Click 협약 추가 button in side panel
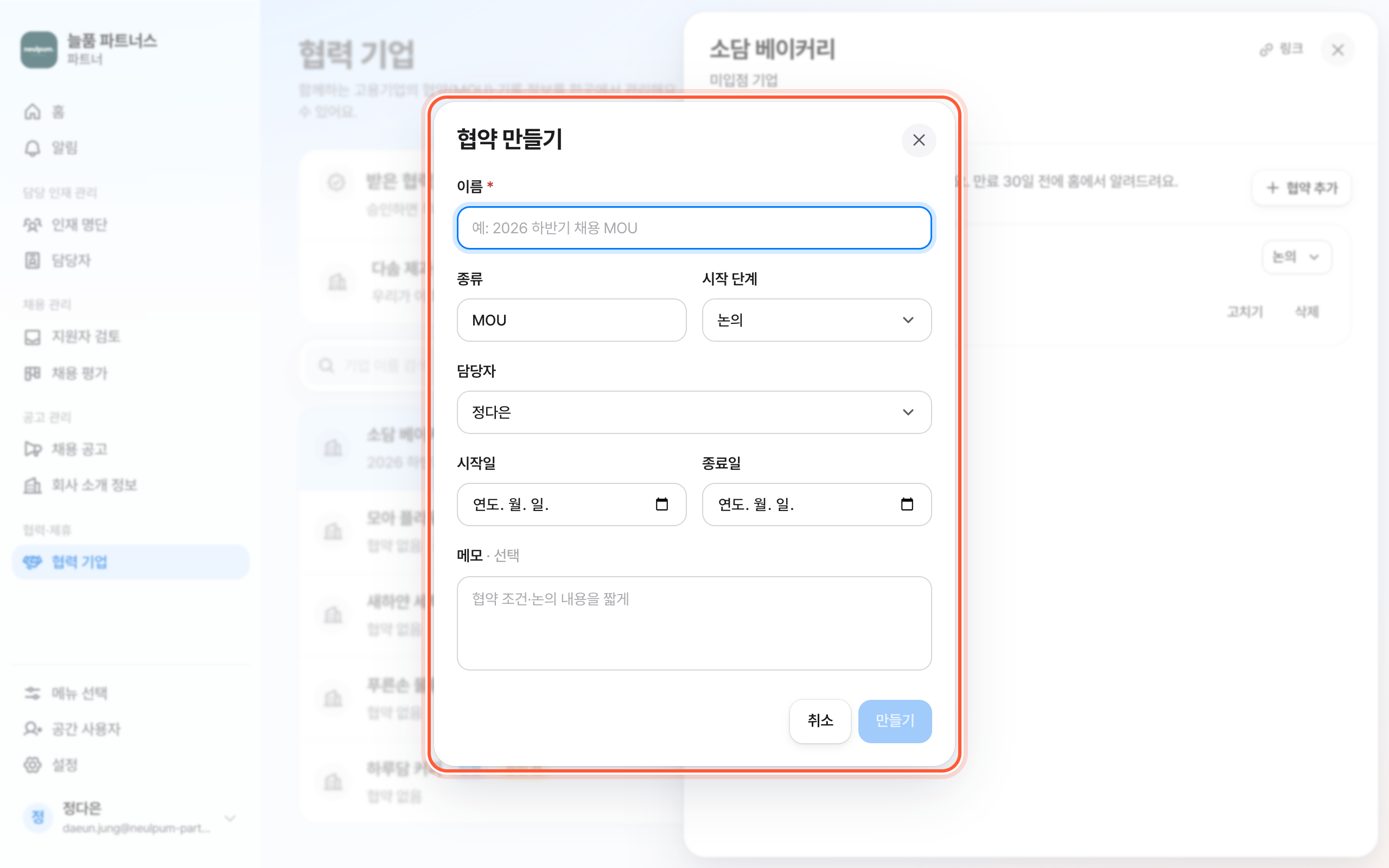Viewport: 1389px width, 868px height. 1301,188
